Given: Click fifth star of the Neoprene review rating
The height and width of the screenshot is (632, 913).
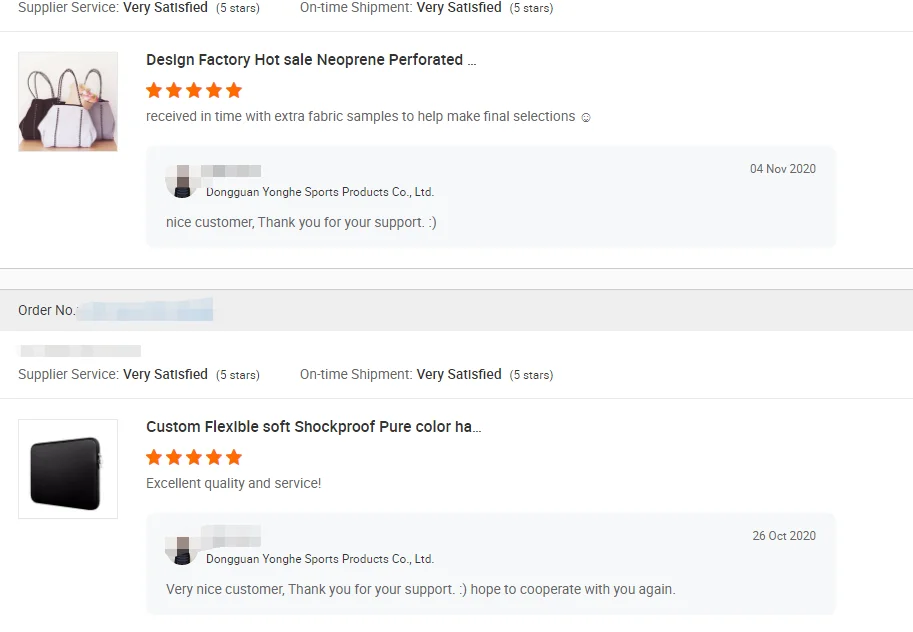Looking at the screenshot, I should click(234, 91).
